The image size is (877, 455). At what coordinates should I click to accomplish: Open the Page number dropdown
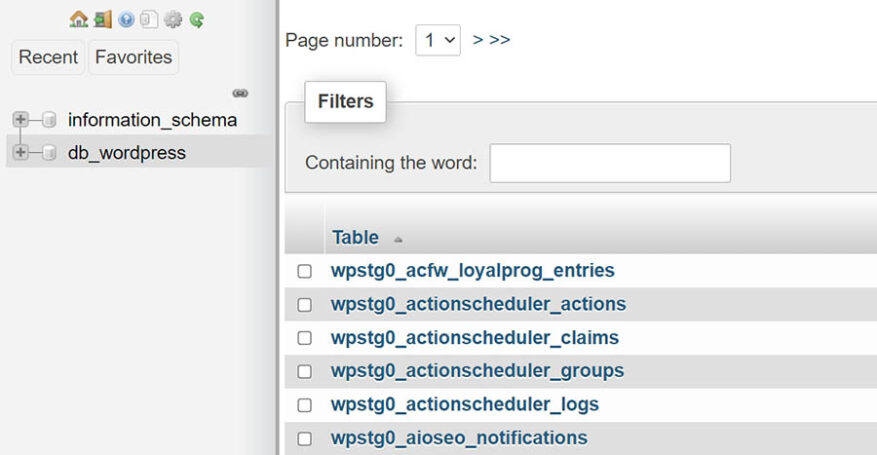coord(437,40)
